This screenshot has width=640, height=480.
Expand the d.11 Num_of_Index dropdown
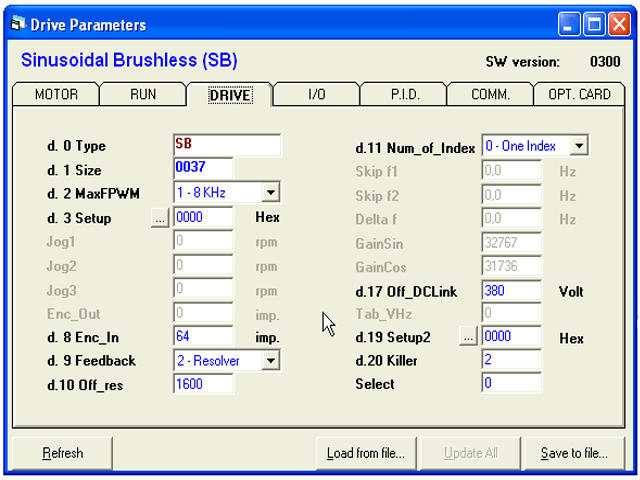pyautogui.click(x=579, y=146)
